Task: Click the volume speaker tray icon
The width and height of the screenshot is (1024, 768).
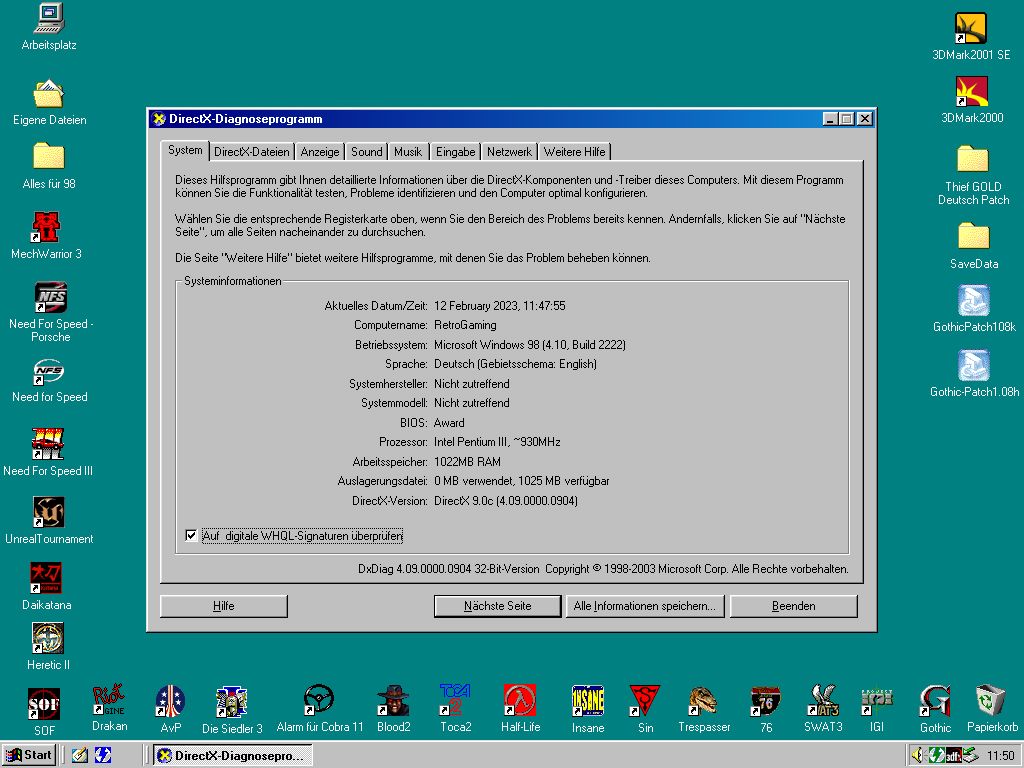Action: coord(917,756)
